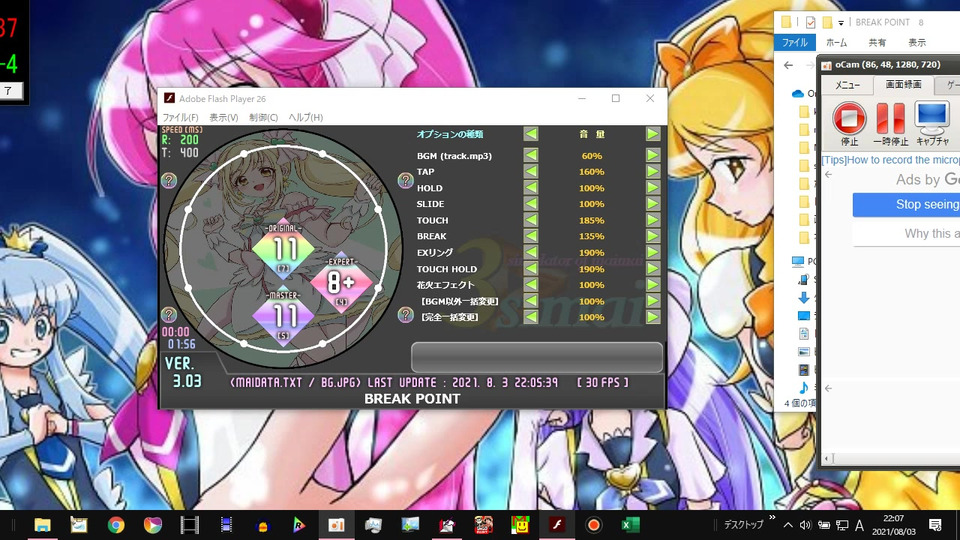Decrease BREAK volume
The image size is (960, 540).
(531, 236)
